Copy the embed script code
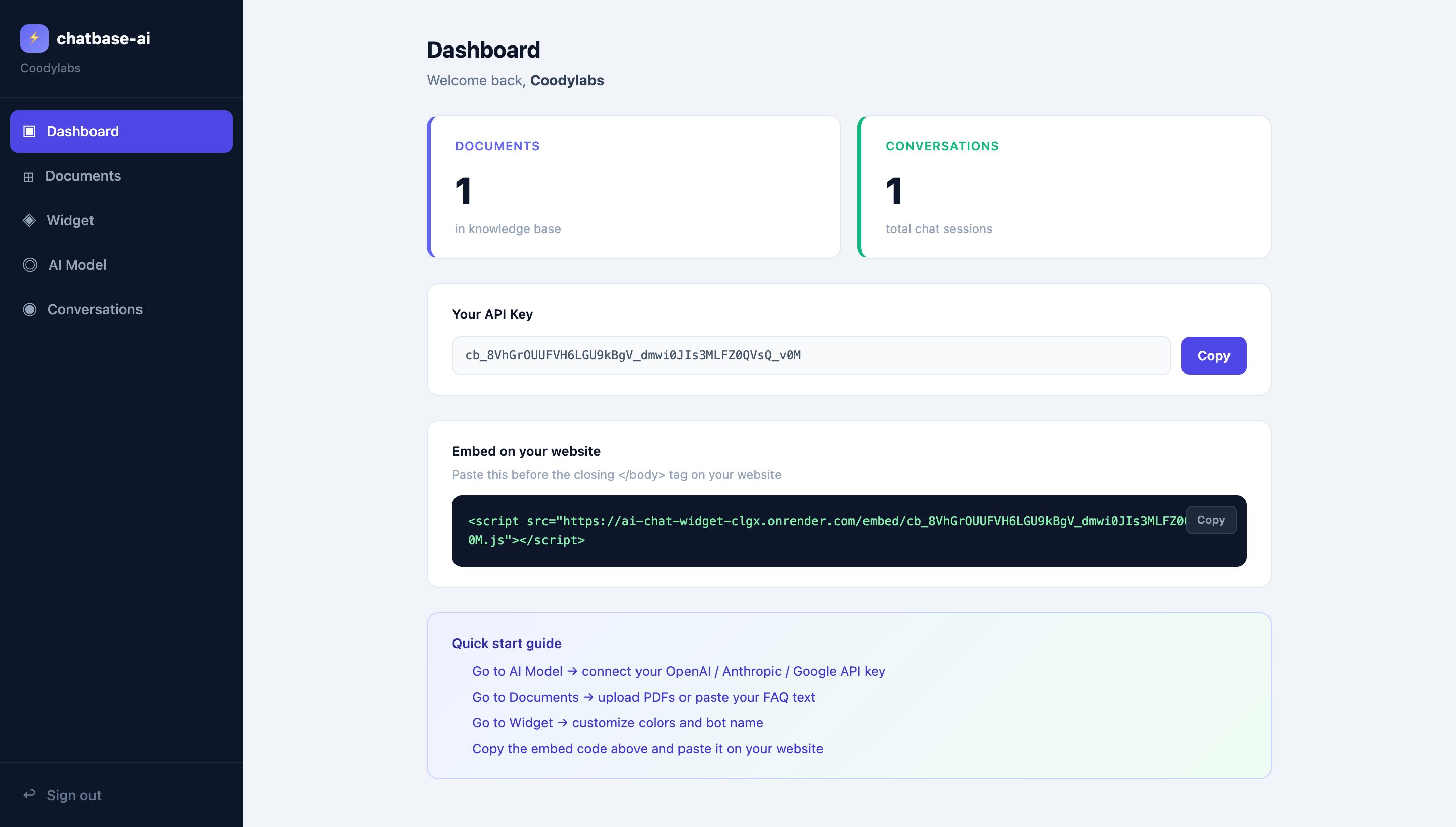 1211,520
